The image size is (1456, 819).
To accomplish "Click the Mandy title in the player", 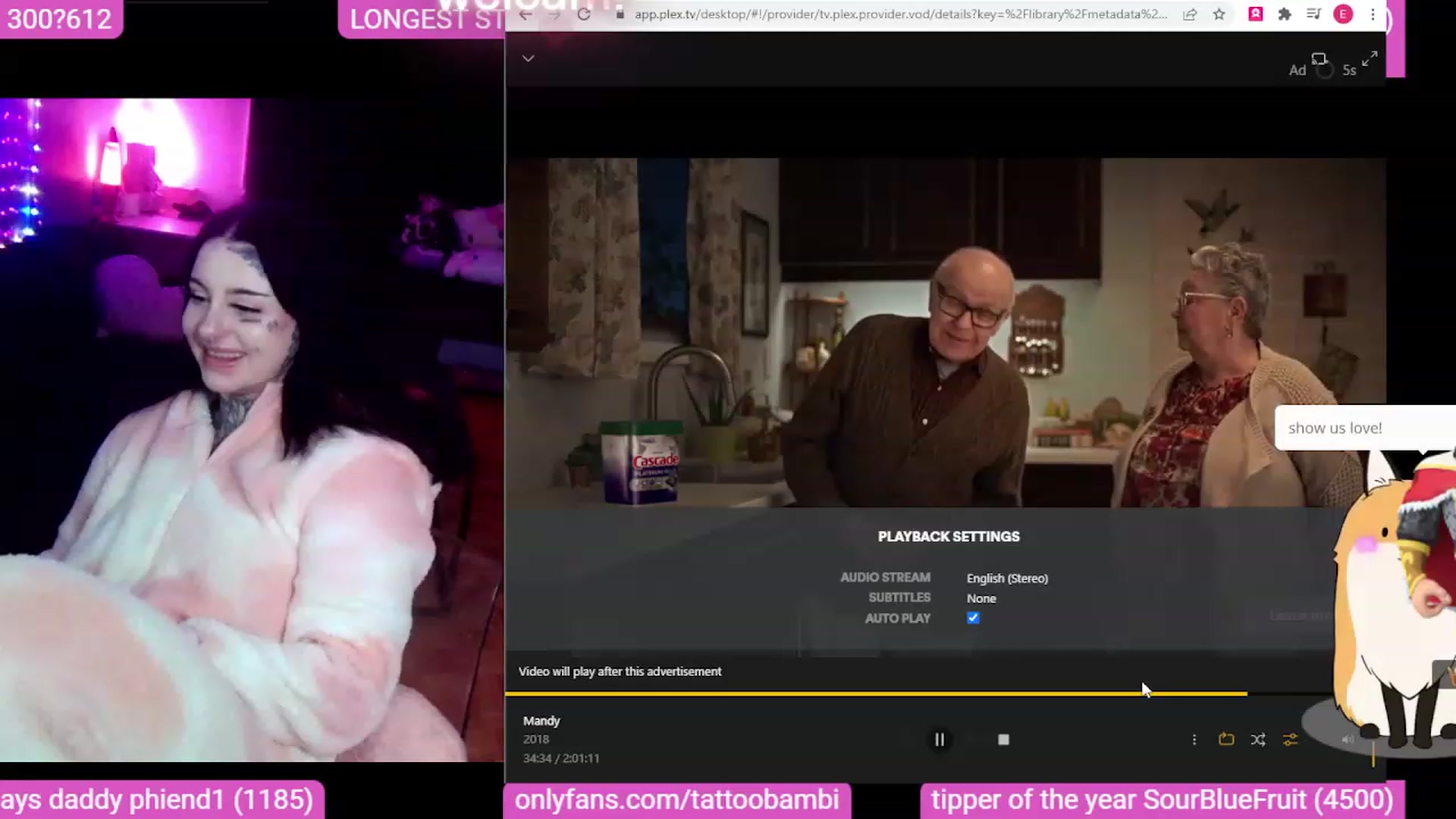I will pos(541,720).
